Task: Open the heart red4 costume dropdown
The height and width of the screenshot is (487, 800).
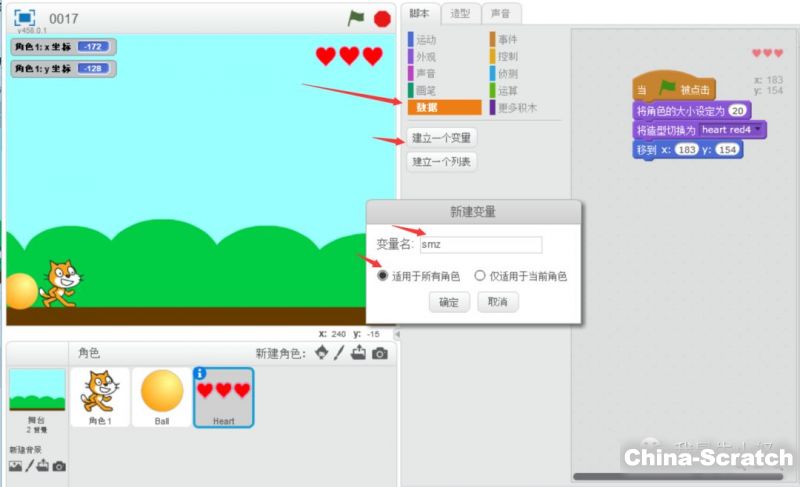Action: coord(759,130)
